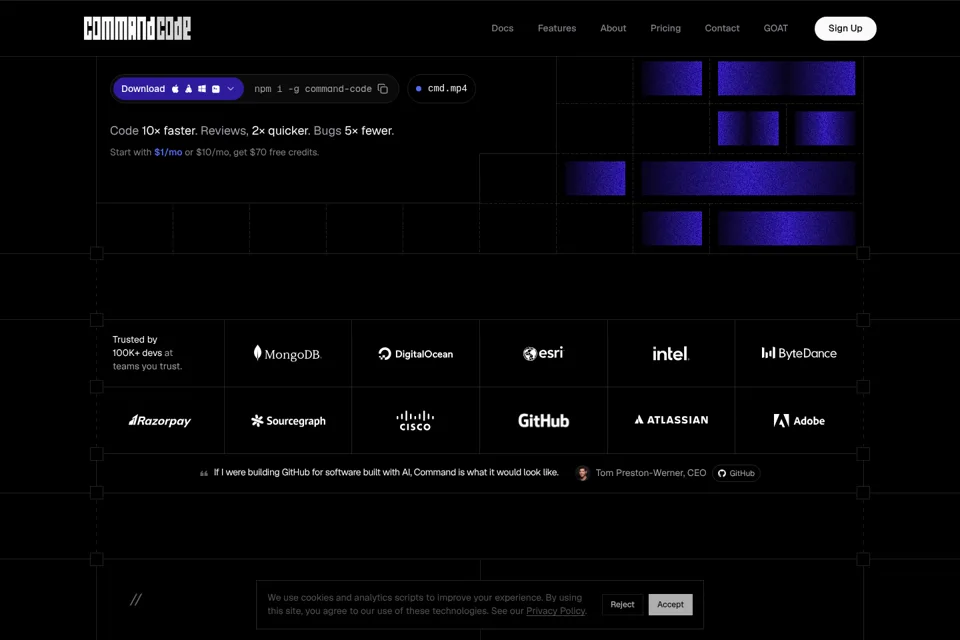Click the Atlassian logo

672,420
